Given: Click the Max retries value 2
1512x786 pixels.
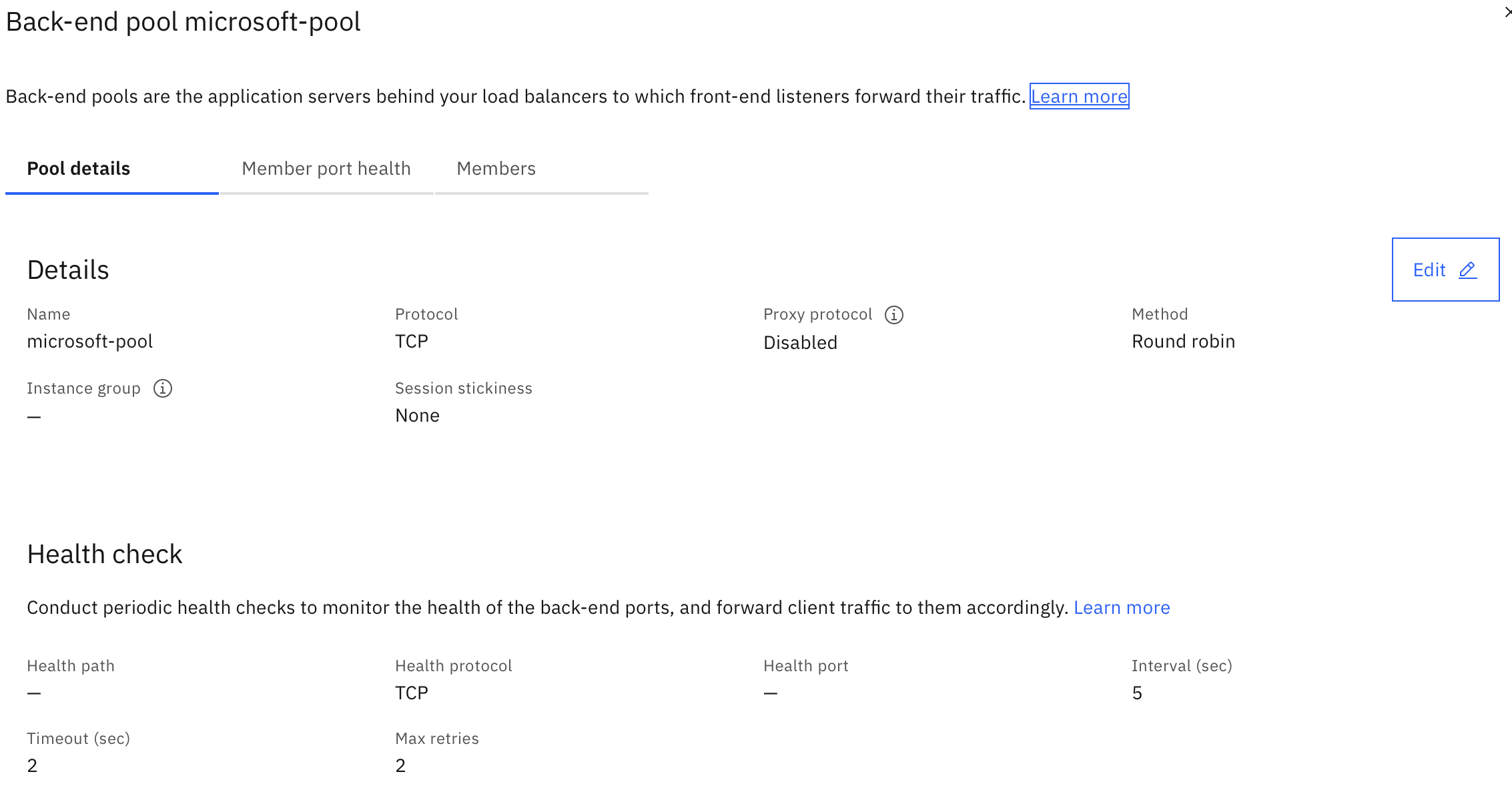Looking at the screenshot, I should coord(400,765).
